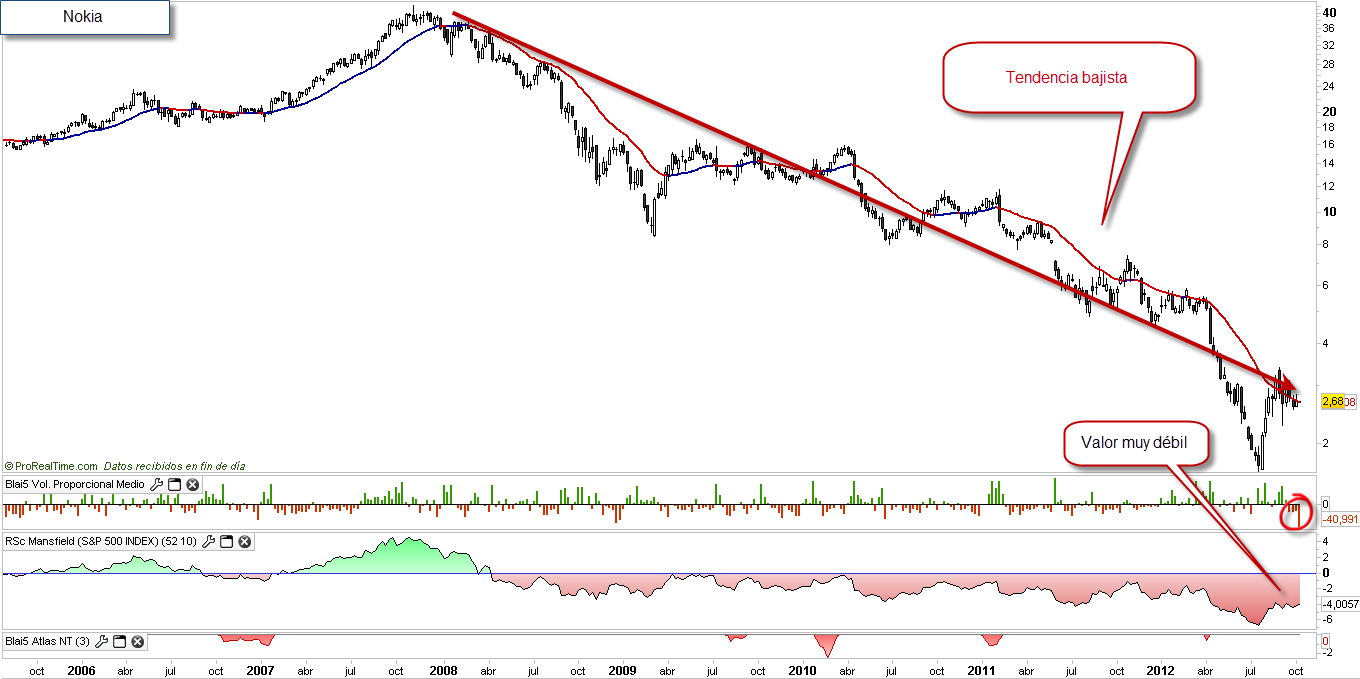Select the 'Tendencia bajista' annotation bubble
This screenshot has width=1360, height=679.
[x=1067, y=77]
